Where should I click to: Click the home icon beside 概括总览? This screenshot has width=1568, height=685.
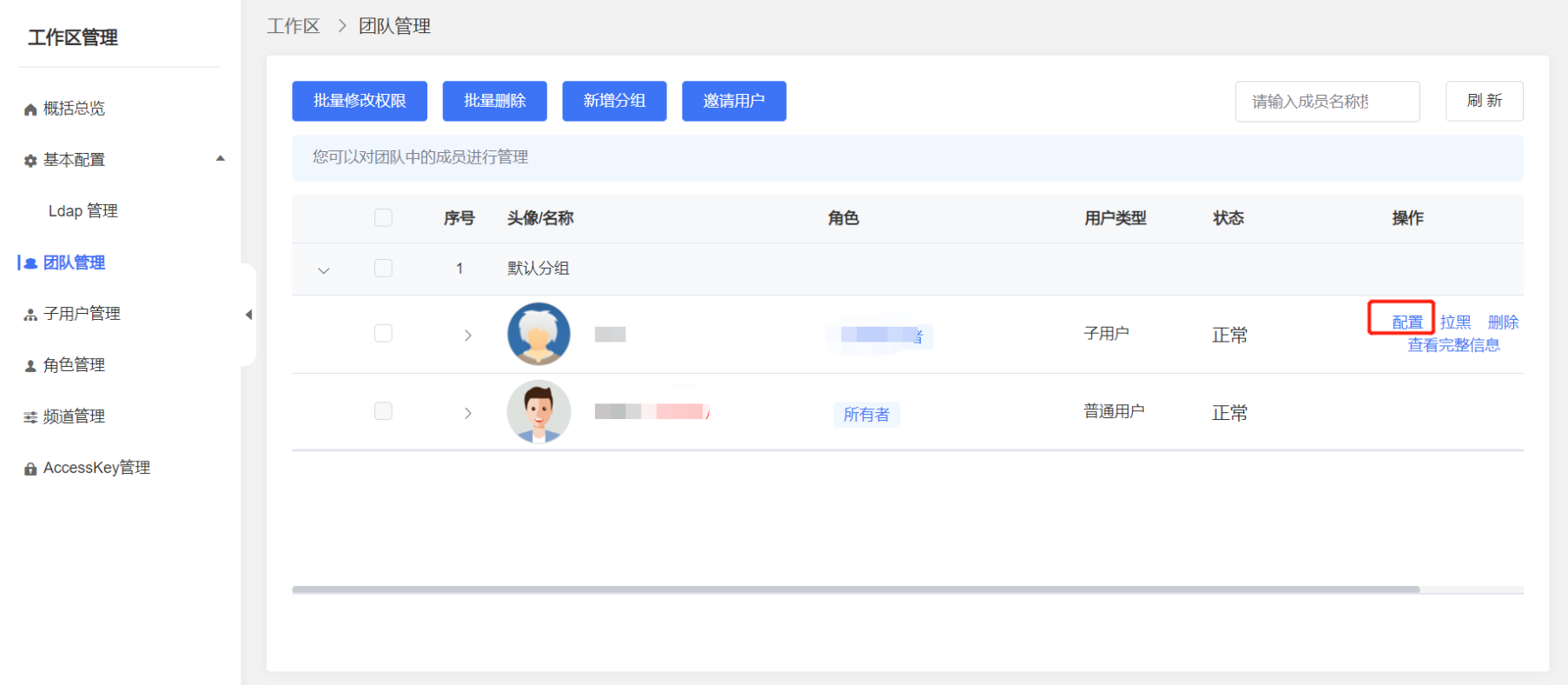click(x=30, y=110)
